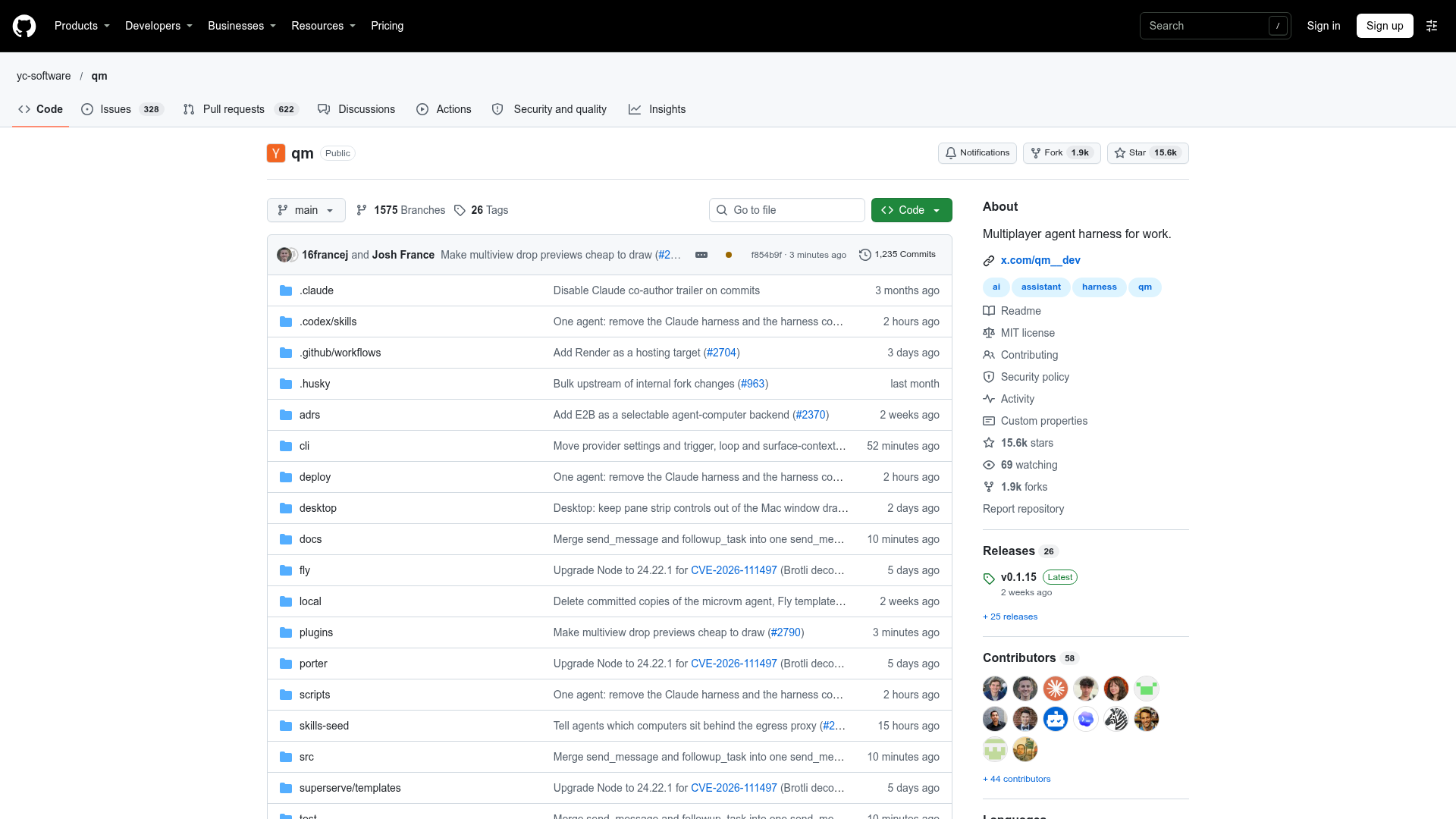Screen dimensions: 1456x819
Task: Check the pending status dot on latest commit
Action: pos(729,255)
